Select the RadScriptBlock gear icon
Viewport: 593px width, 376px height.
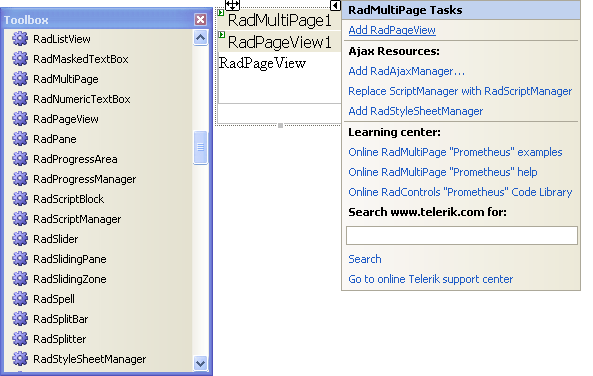click(x=20, y=199)
